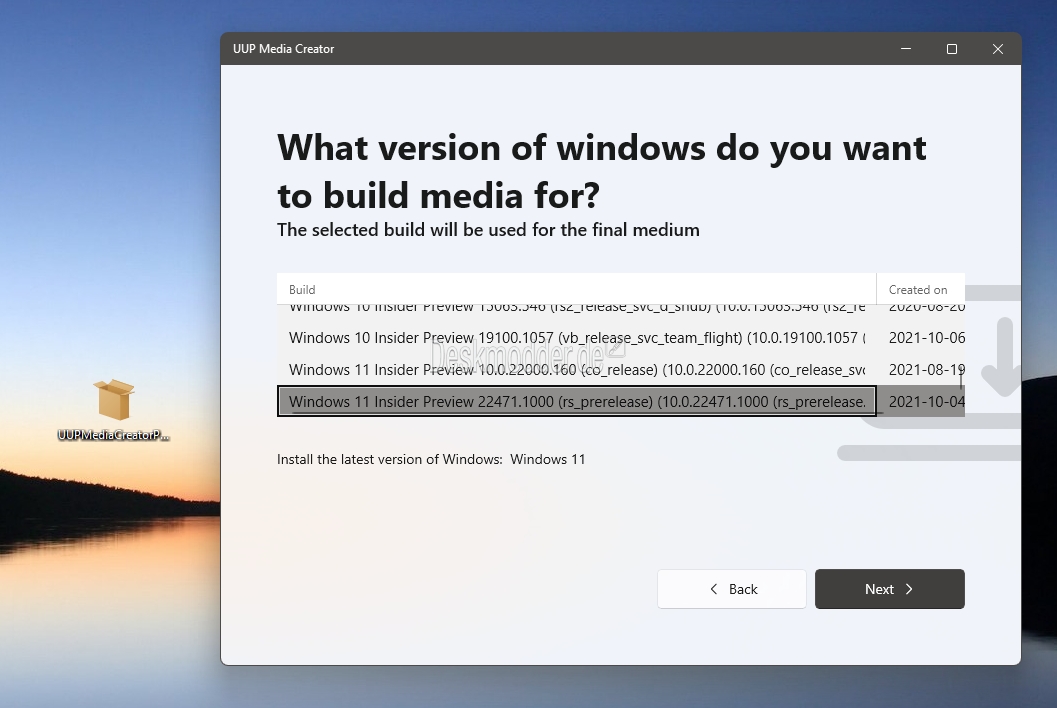The height and width of the screenshot is (708, 1057).
Task: Maximize the UUP Media Creator window
Action: click(x=952, y=49)
